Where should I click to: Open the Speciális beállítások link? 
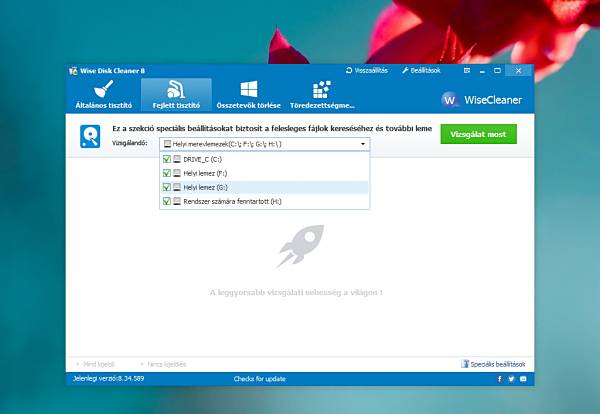pos(496,363)
